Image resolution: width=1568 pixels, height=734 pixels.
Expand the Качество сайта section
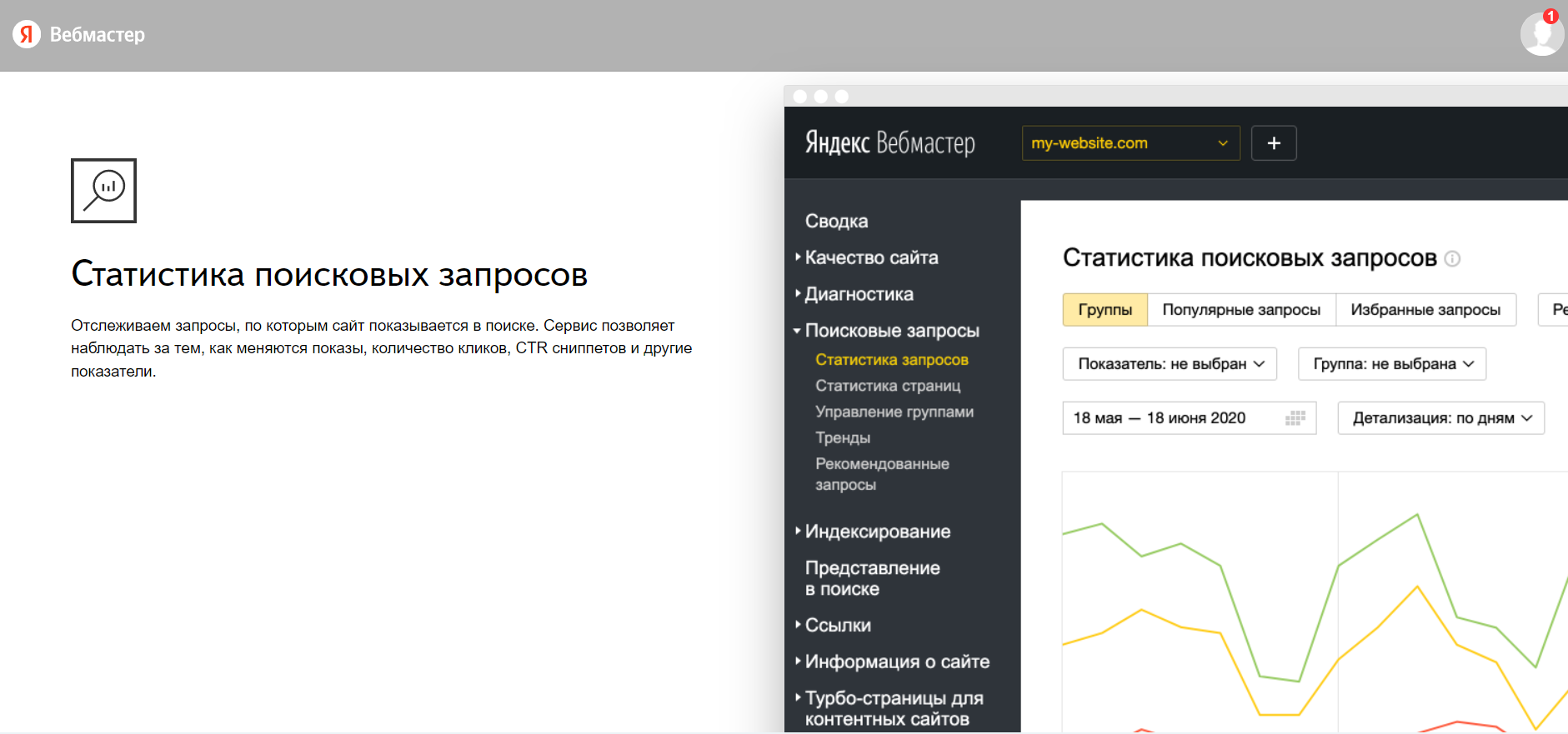pyautogui.click(x=867, y=258)
